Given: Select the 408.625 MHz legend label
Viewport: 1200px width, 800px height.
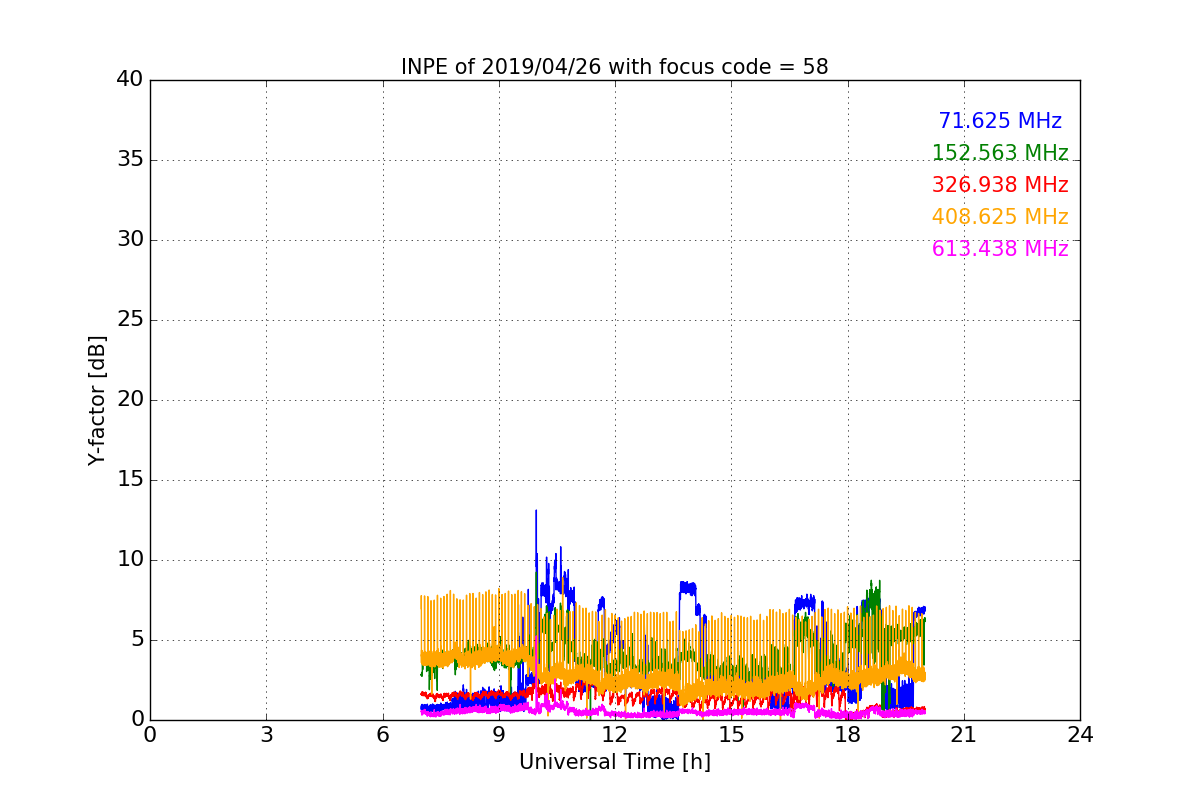Looking at the screenshot, I should 1000,217.
